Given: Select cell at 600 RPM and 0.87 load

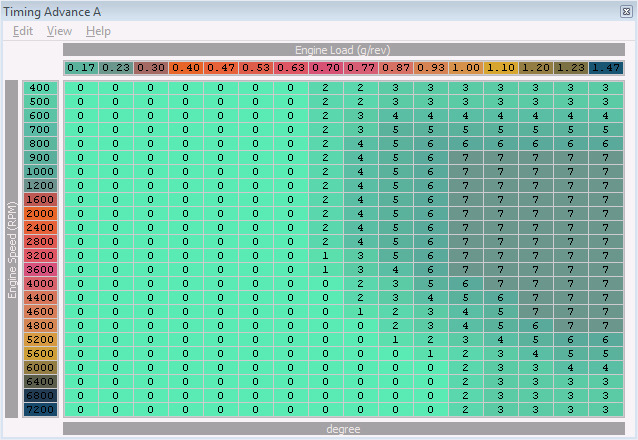Looking at the screenshot, I should click(395, 116).
